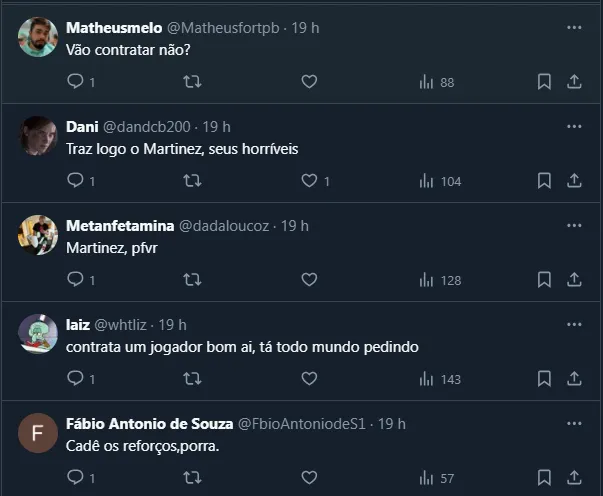603x496 pixels.
Task: Click Fábio Antonio de Souza's F avatar
Action: tap(38, 434)
